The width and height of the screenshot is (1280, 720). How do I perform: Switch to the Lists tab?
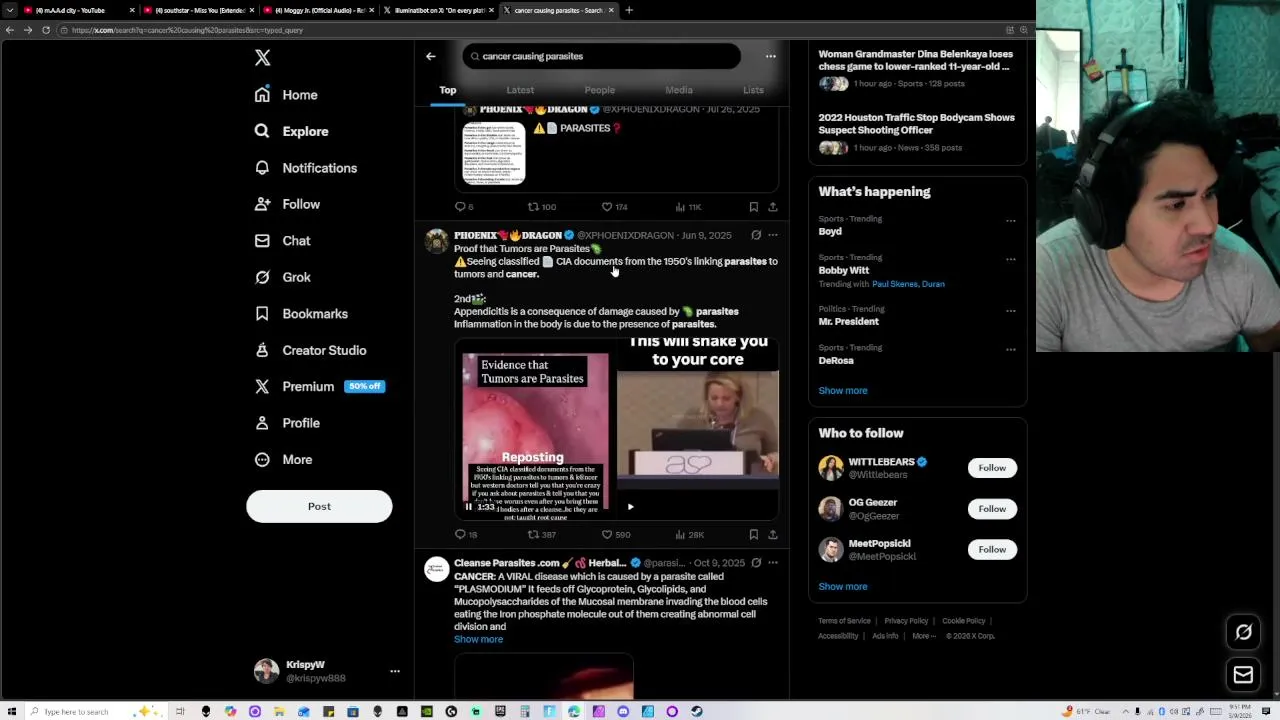coord(753,90)
